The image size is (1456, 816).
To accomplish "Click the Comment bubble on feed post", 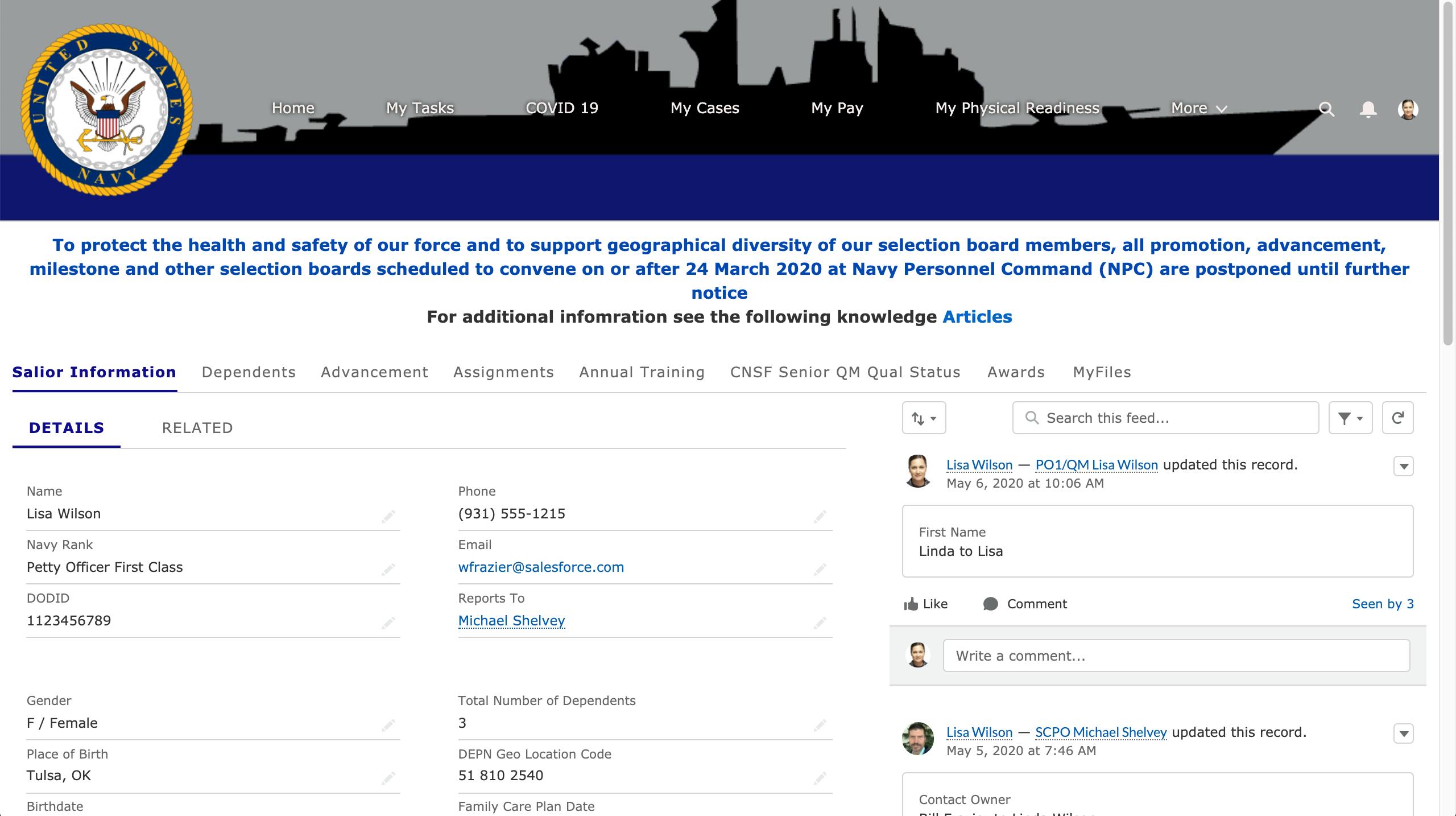I will (990, 604).
